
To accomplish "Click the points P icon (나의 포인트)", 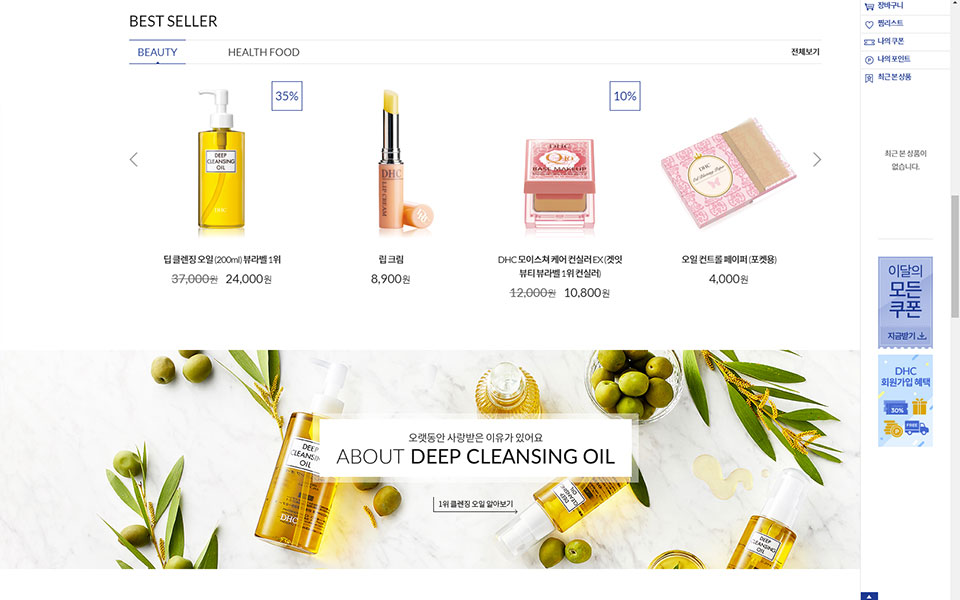I will [869, 60].
